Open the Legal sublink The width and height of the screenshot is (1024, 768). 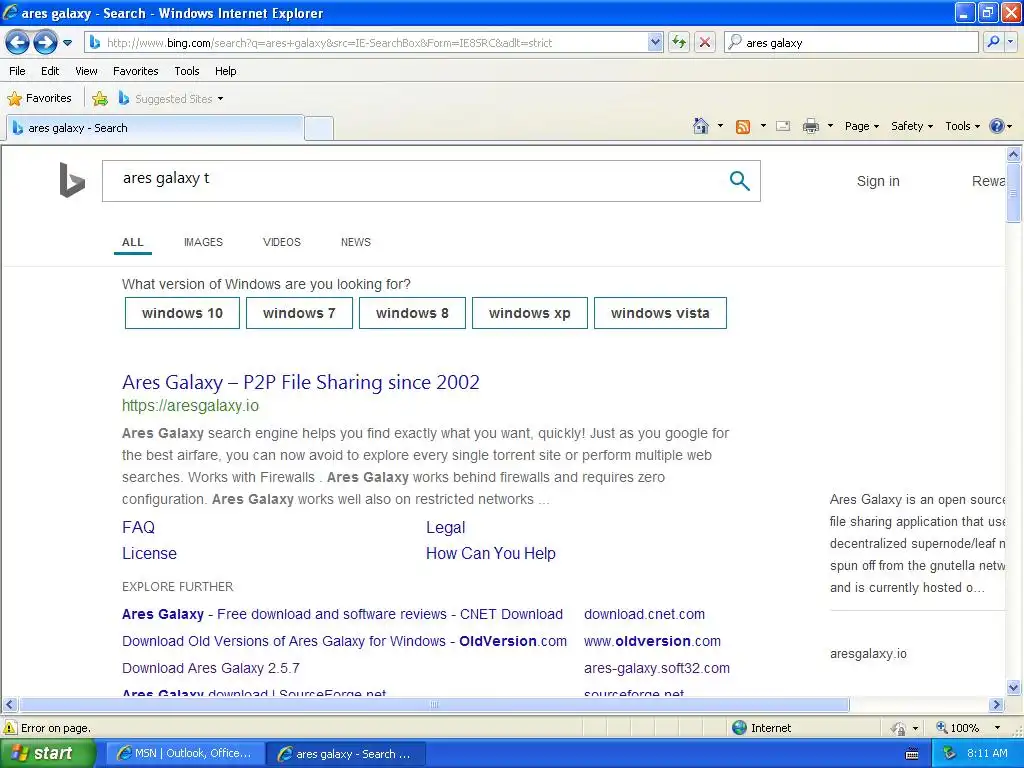445,528
